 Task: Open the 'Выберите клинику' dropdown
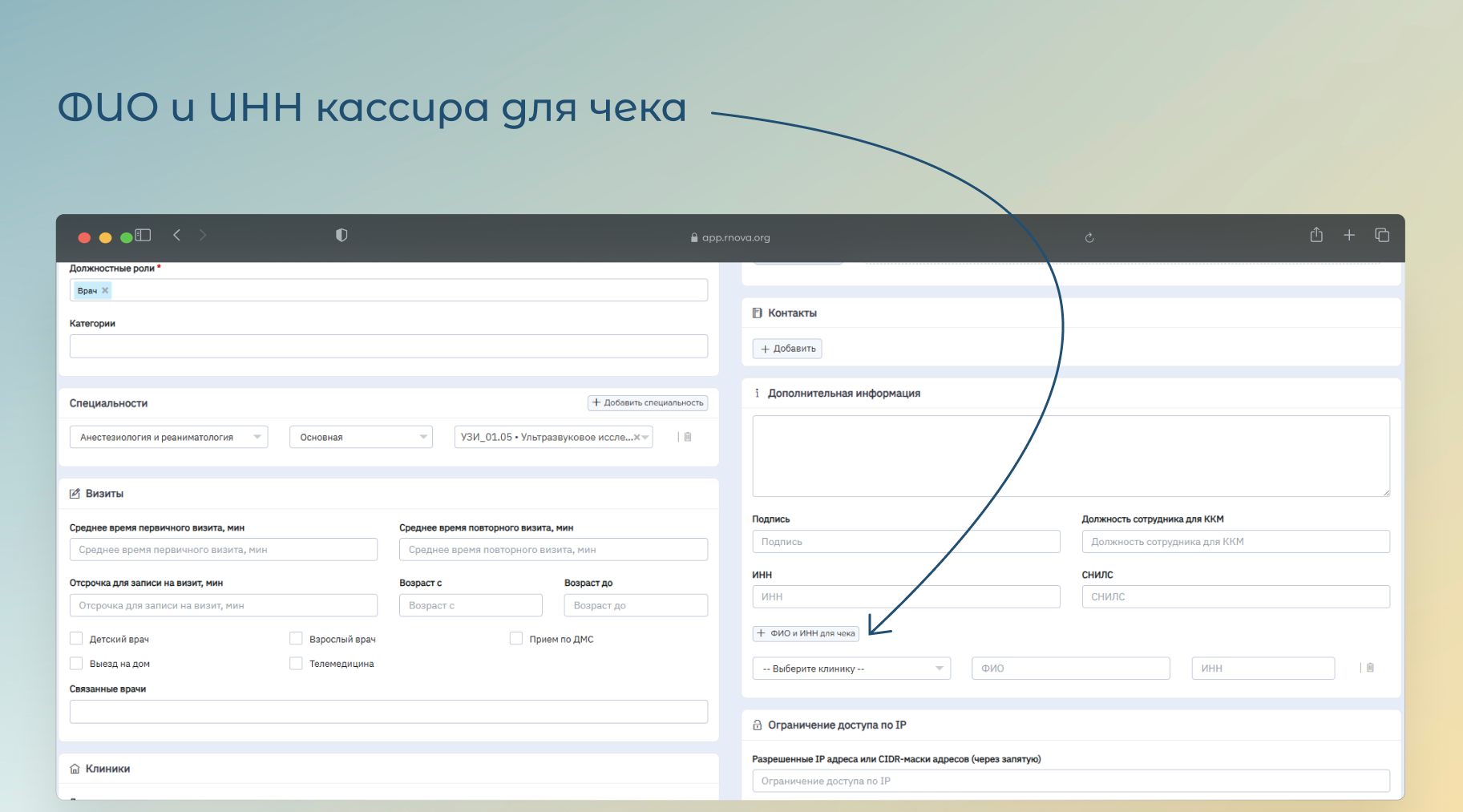[x=851, y=669]
